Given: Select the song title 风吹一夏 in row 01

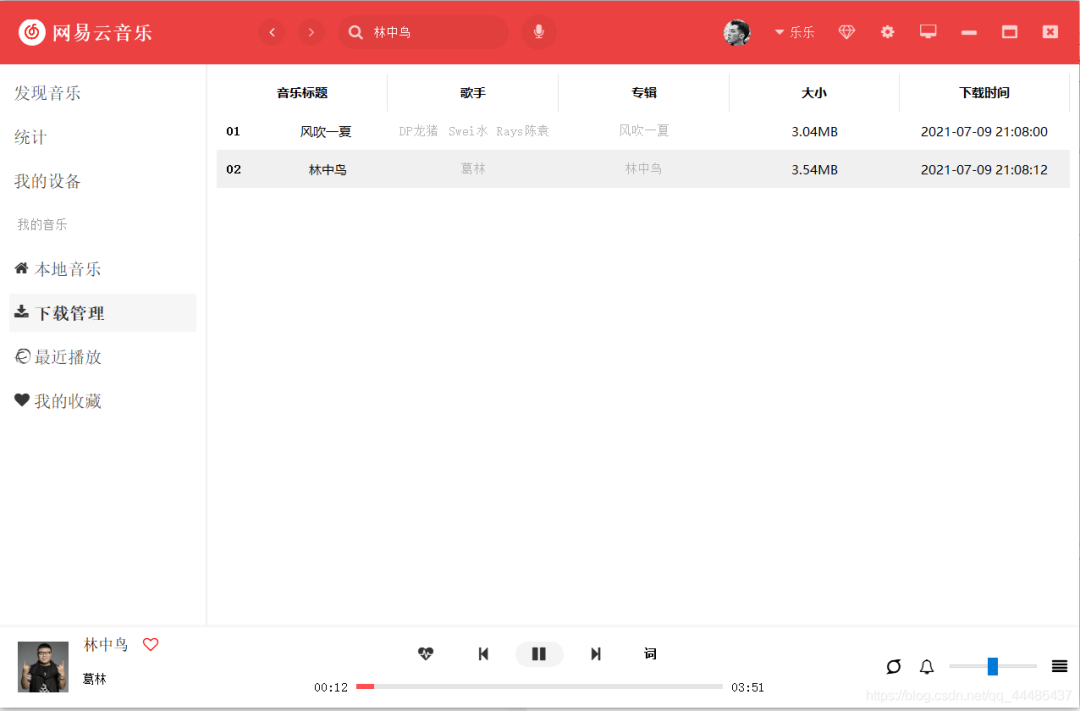Looking at the screenshot, I should pyautogui.click(x=326, y=132).
